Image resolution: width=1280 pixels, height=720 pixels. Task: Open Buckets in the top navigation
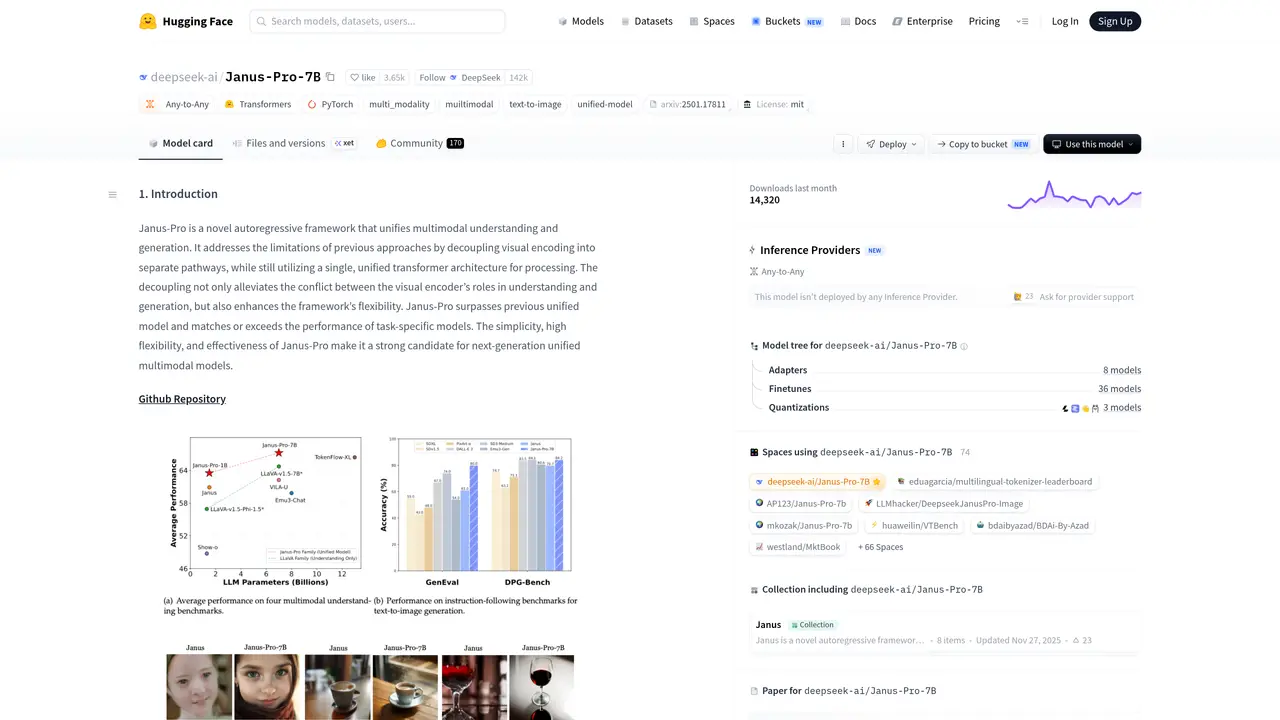pyautogui.click(x=787, y=21)
